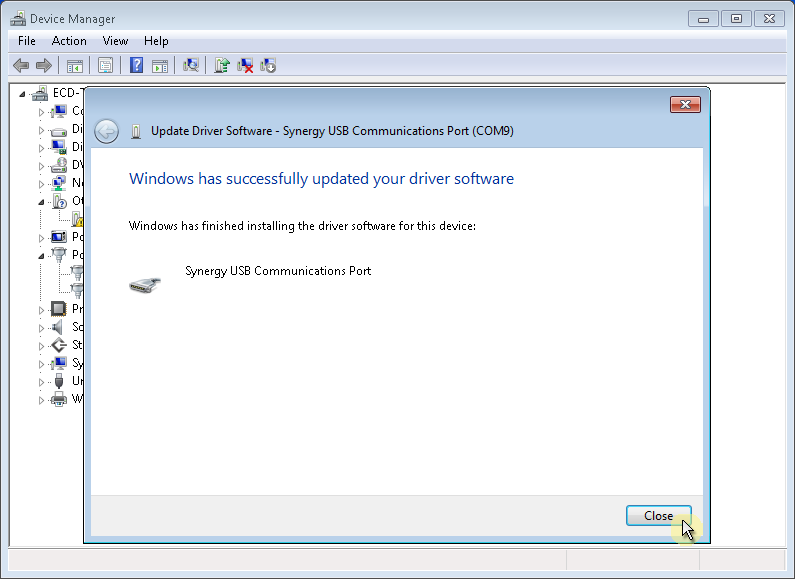Expand the Sound controllers node
The width and height of the screenshot is (795, 579).
pyautogui.click(x=41, y=328)
